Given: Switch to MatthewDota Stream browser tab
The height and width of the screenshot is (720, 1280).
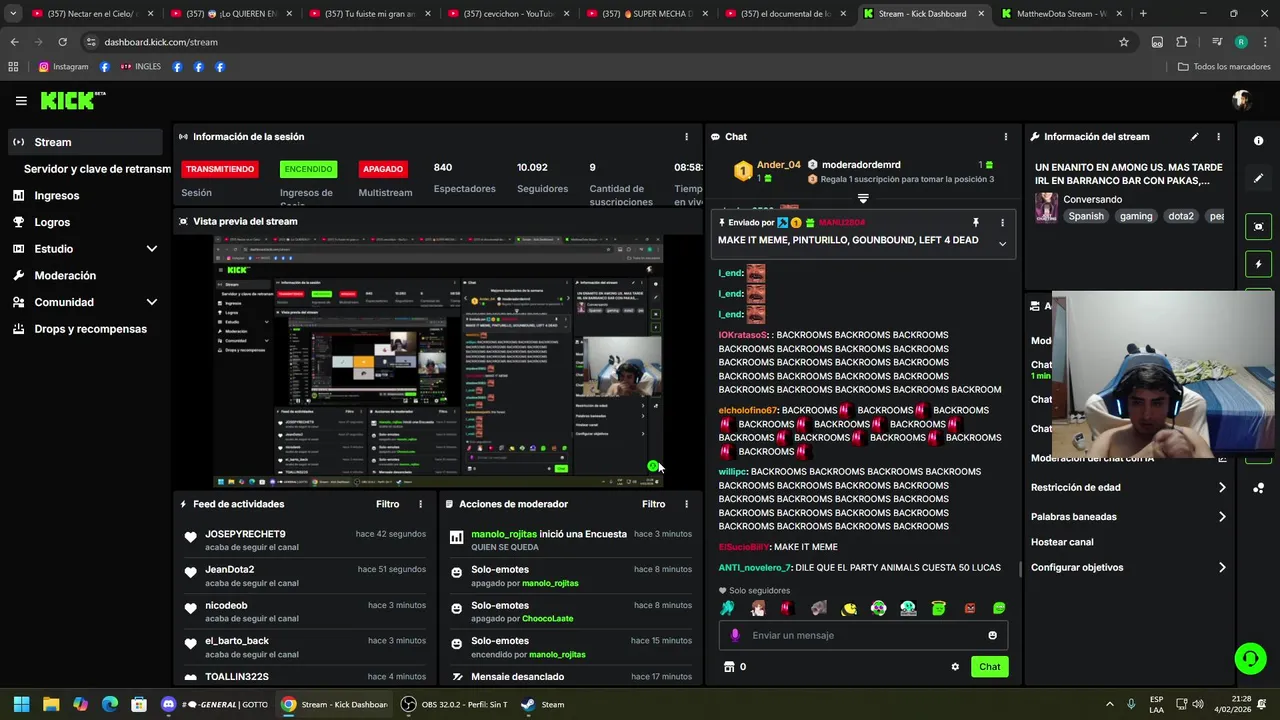Looking at the screenshot, I should coord(1061,14).
